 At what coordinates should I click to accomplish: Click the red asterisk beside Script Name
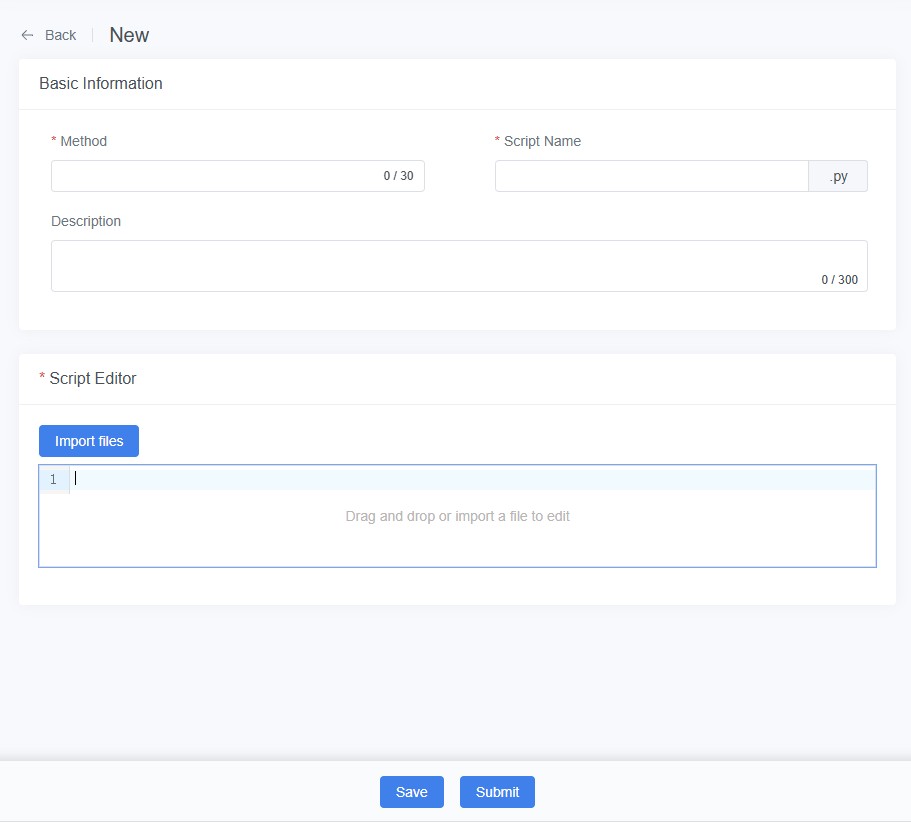498,141
